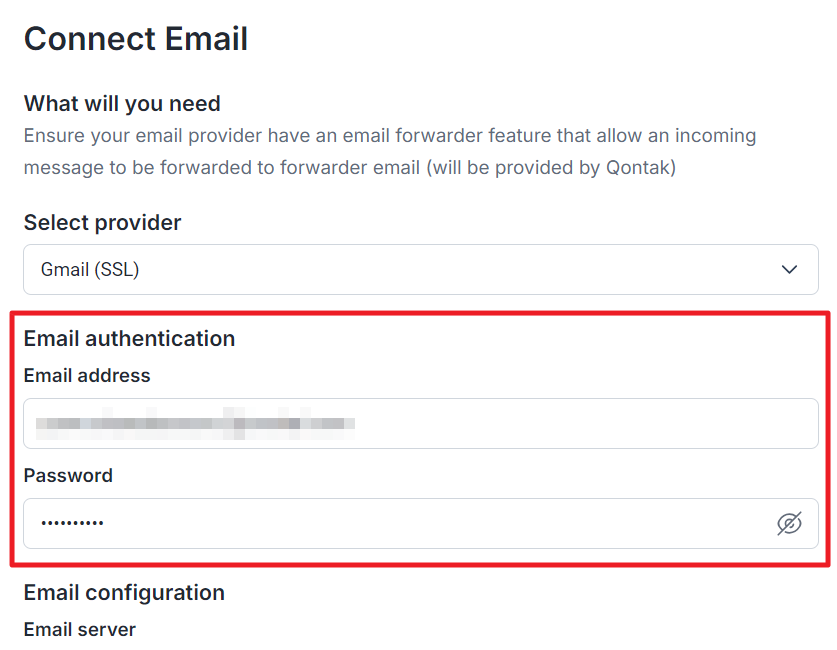This screenshot has height=650, width=837.
Task: Click the Gmail (SSL) selected value text
Action: (90, 269)
